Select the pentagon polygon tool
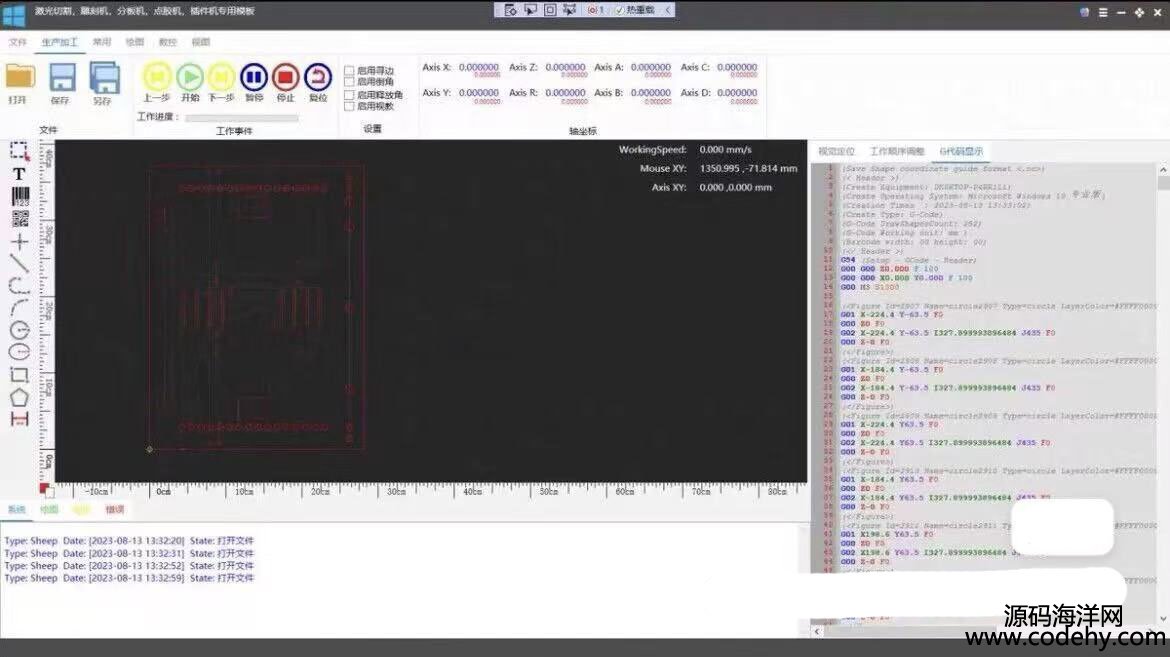 19,397
